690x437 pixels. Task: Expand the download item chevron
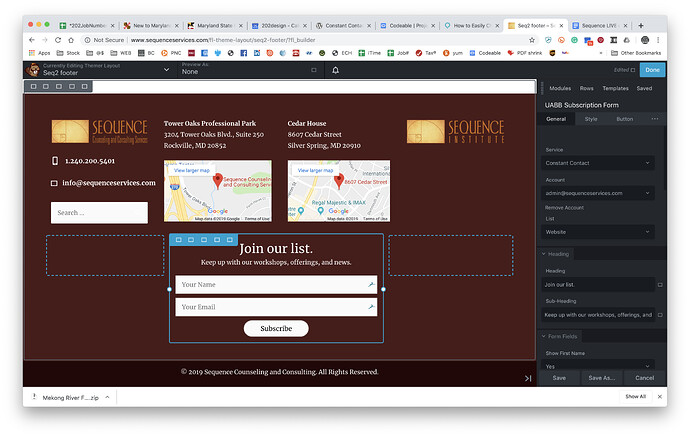point(107,397)
